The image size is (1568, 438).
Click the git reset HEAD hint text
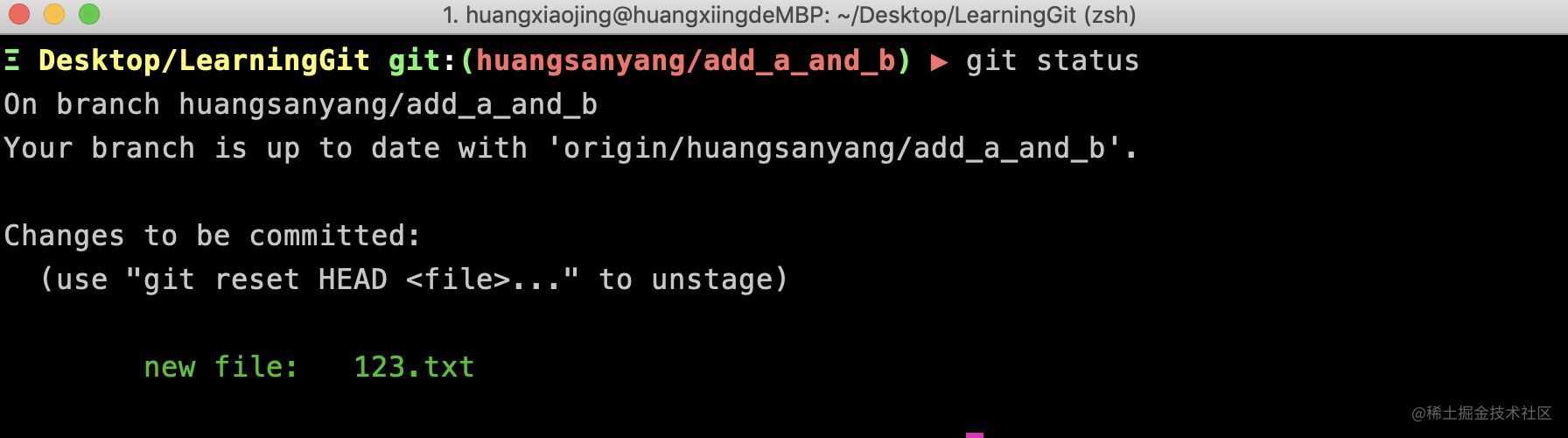tap(265, 279)
